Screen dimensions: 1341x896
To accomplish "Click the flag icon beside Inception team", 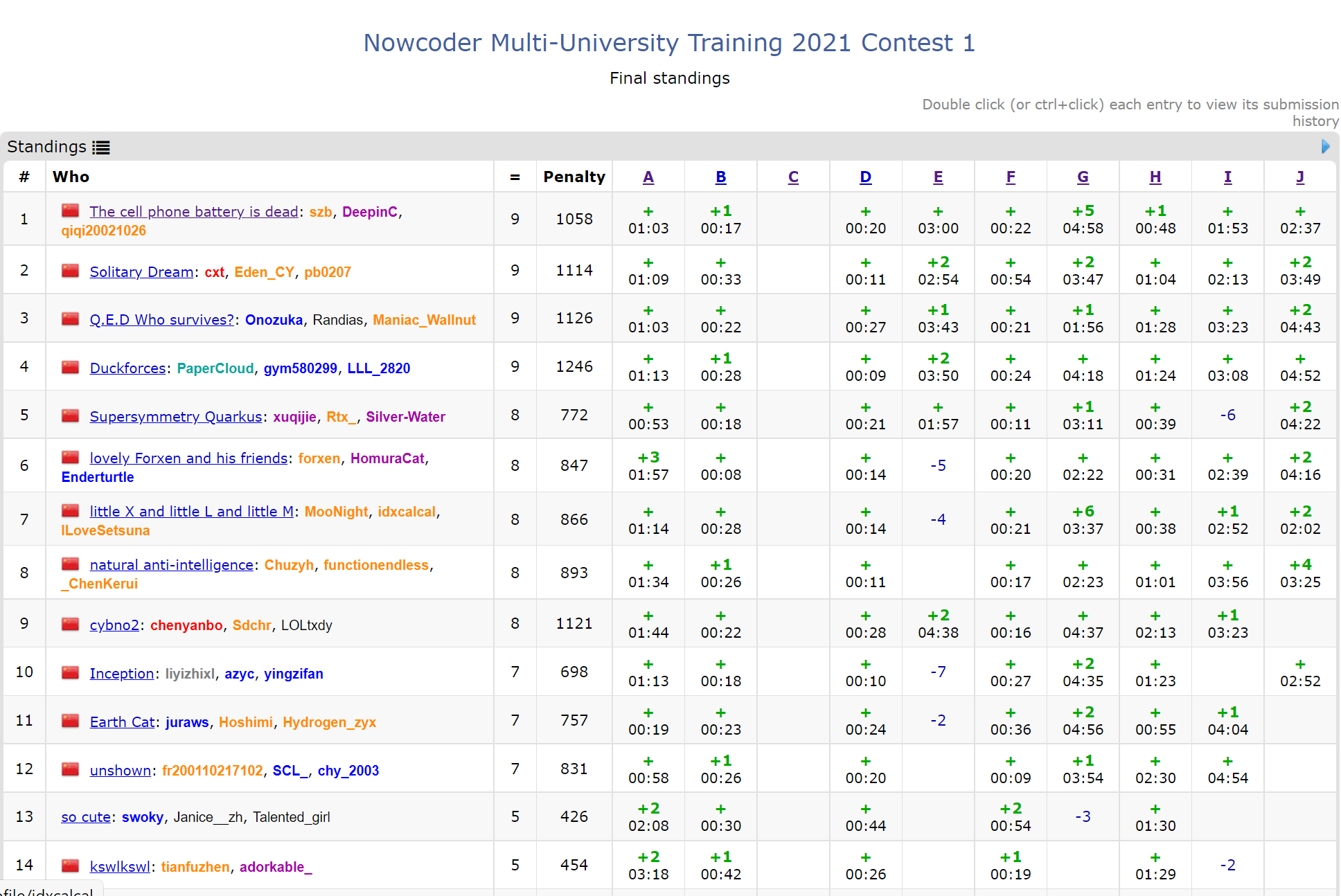I will [x=70, y=672].
